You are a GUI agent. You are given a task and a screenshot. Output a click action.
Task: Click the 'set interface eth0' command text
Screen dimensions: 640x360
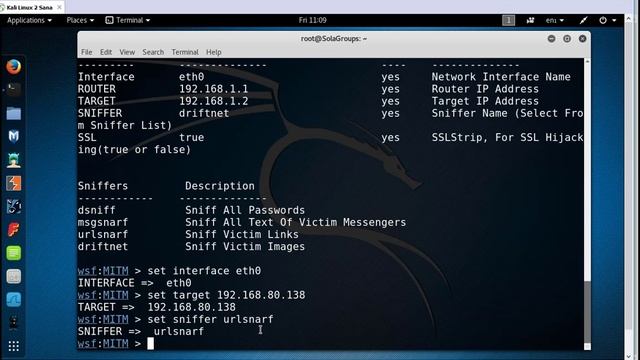coord(204,271)
